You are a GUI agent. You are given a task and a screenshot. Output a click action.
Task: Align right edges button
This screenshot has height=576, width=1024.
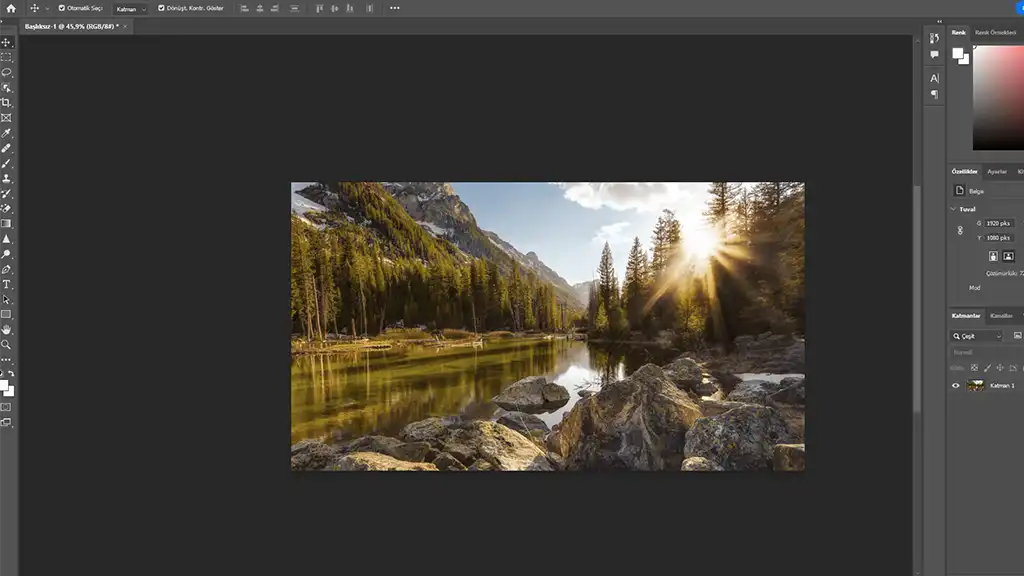click(275, 8)
